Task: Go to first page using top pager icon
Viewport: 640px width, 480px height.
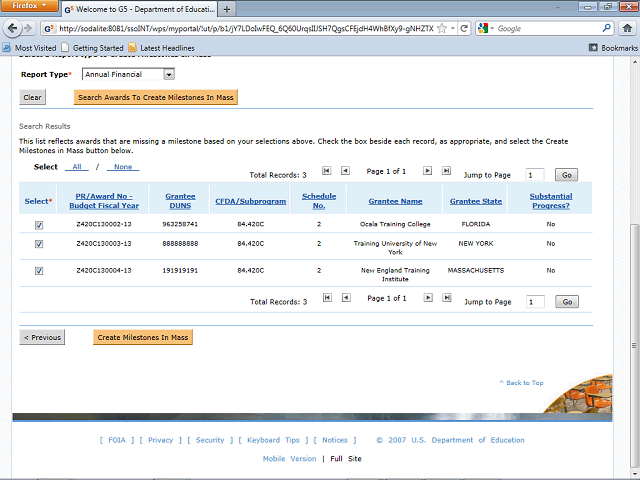Action: point(326,171)
